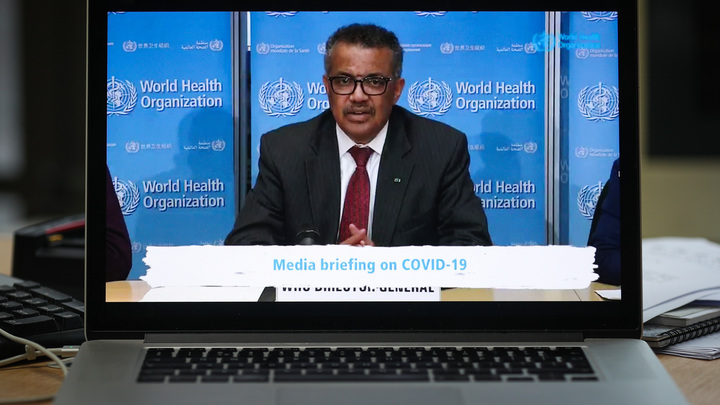Click the WHO emblem on lower-left backdrop panel
Image resolution: width=720 pixels, height=405 pixels.
(126, 194)
